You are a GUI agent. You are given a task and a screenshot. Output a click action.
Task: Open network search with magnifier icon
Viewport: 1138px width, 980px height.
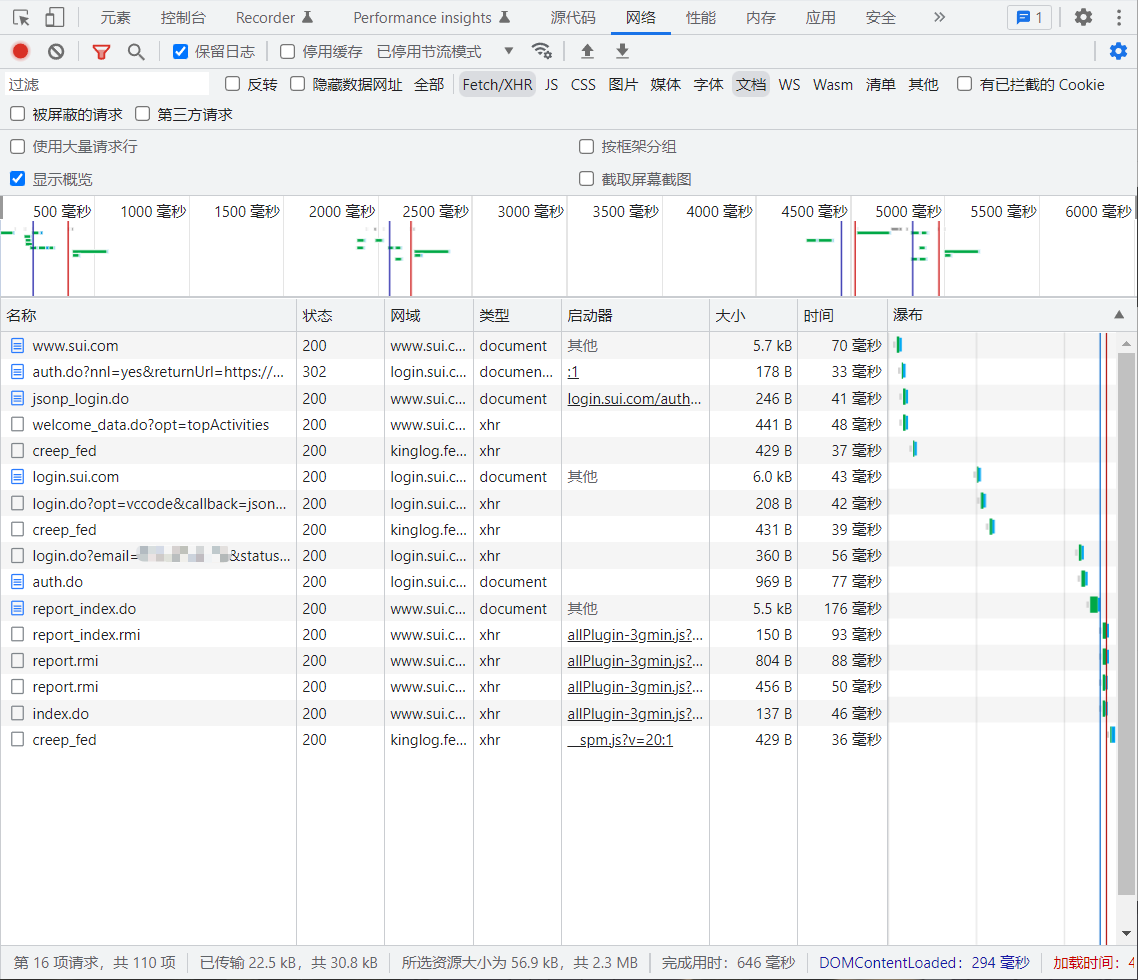136,51
